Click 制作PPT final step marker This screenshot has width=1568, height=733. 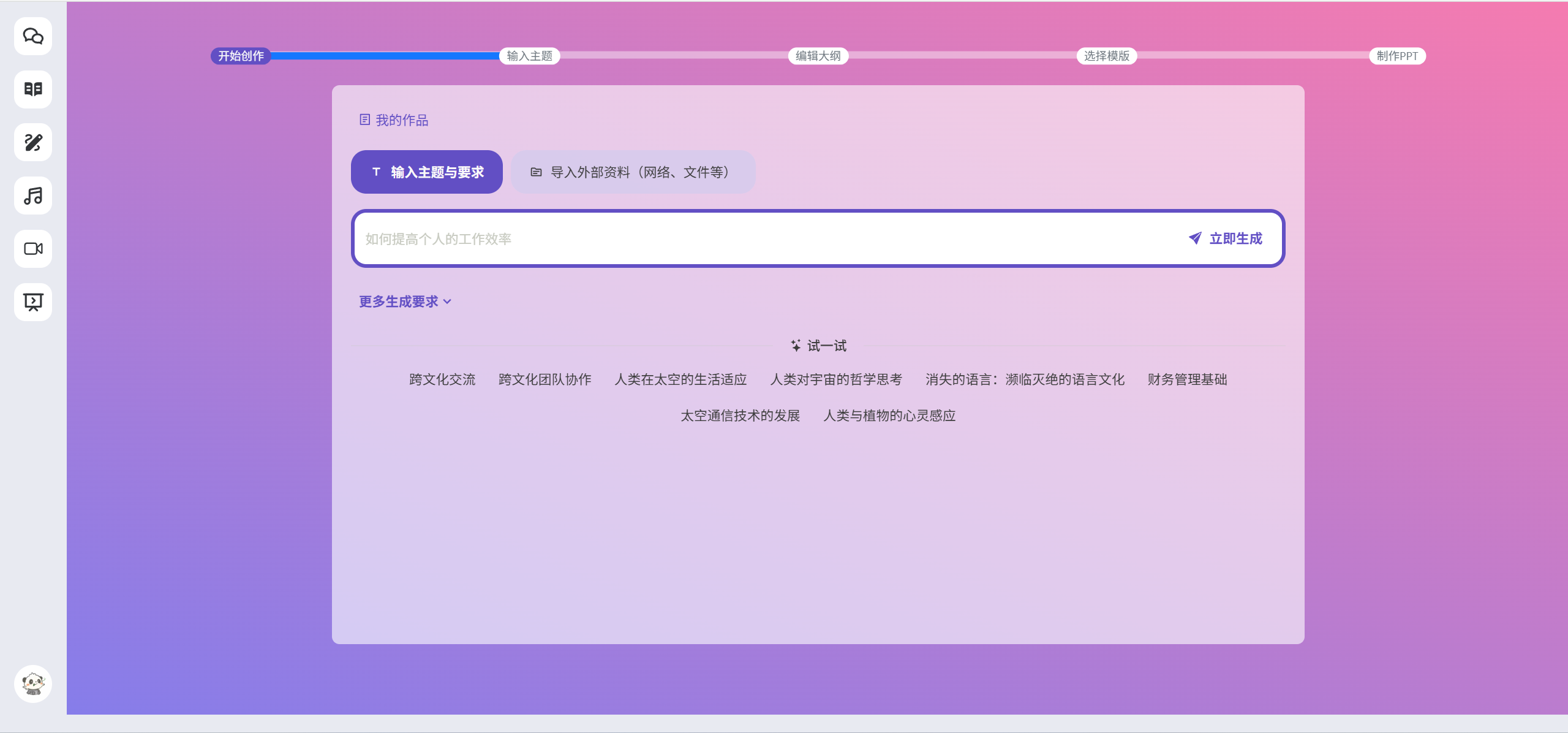pos(1397,56)
